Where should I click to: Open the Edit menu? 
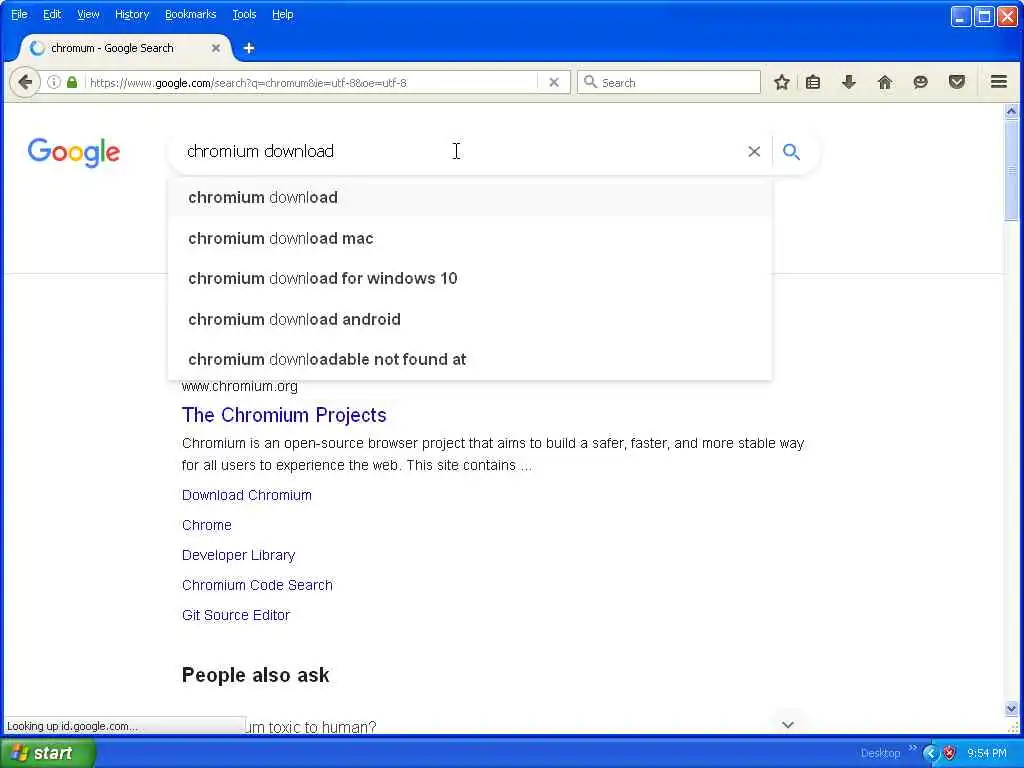click(52, 14)
